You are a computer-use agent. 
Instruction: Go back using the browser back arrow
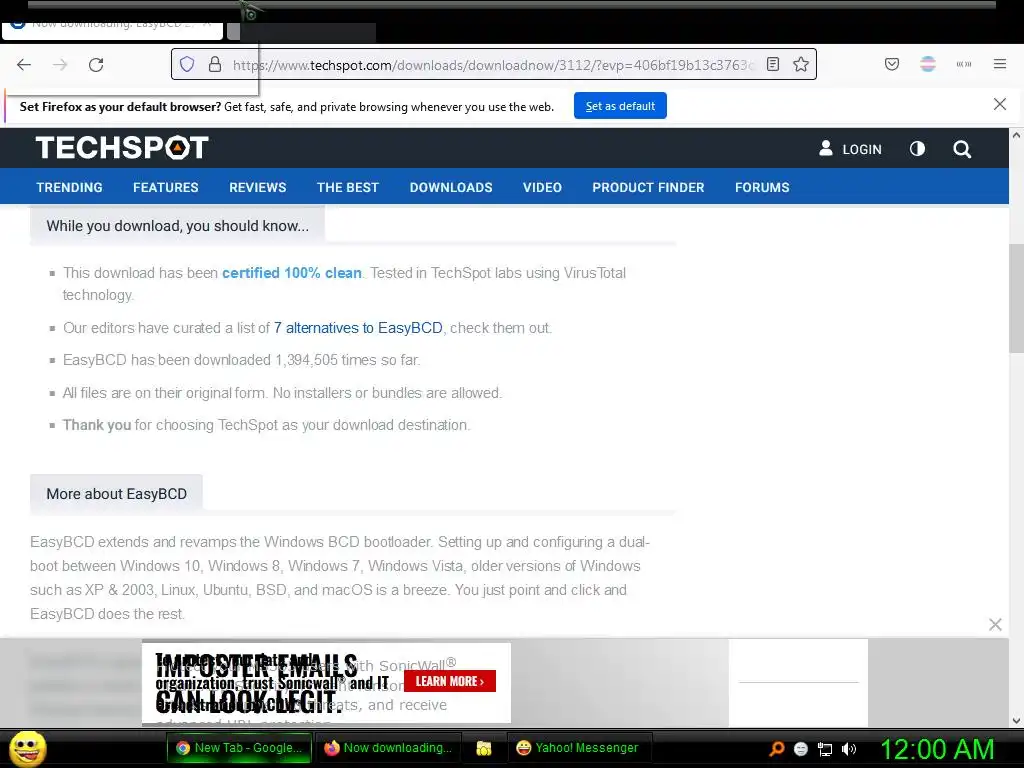pos(24,65)
